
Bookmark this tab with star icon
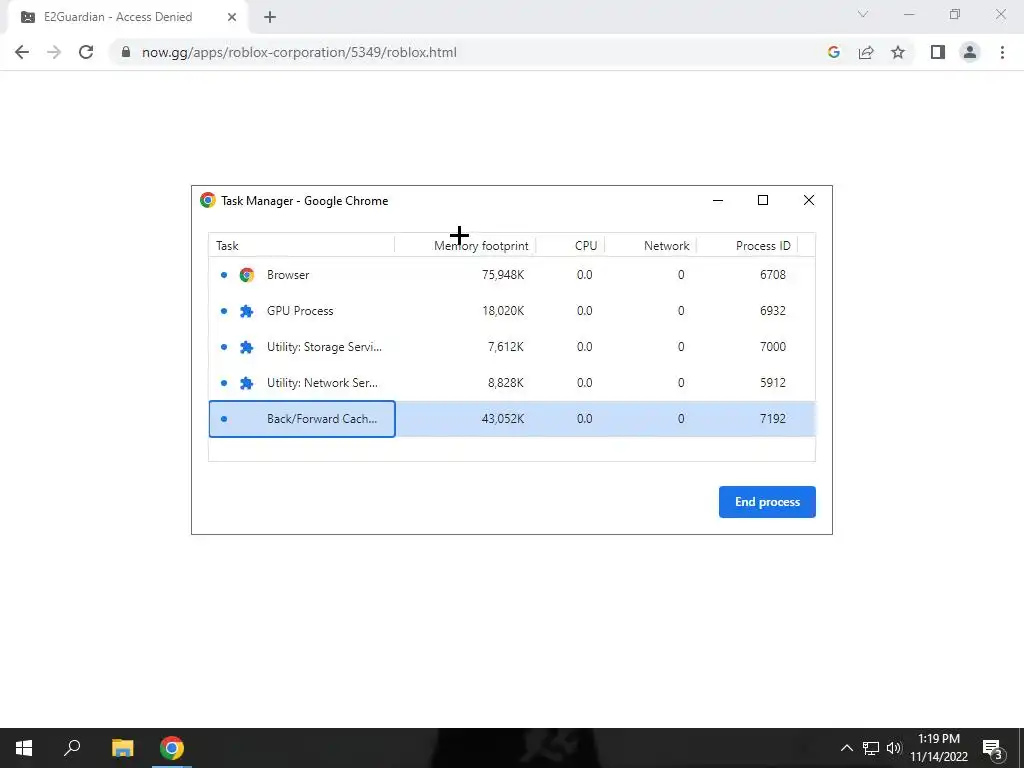[x=898, y=52]
